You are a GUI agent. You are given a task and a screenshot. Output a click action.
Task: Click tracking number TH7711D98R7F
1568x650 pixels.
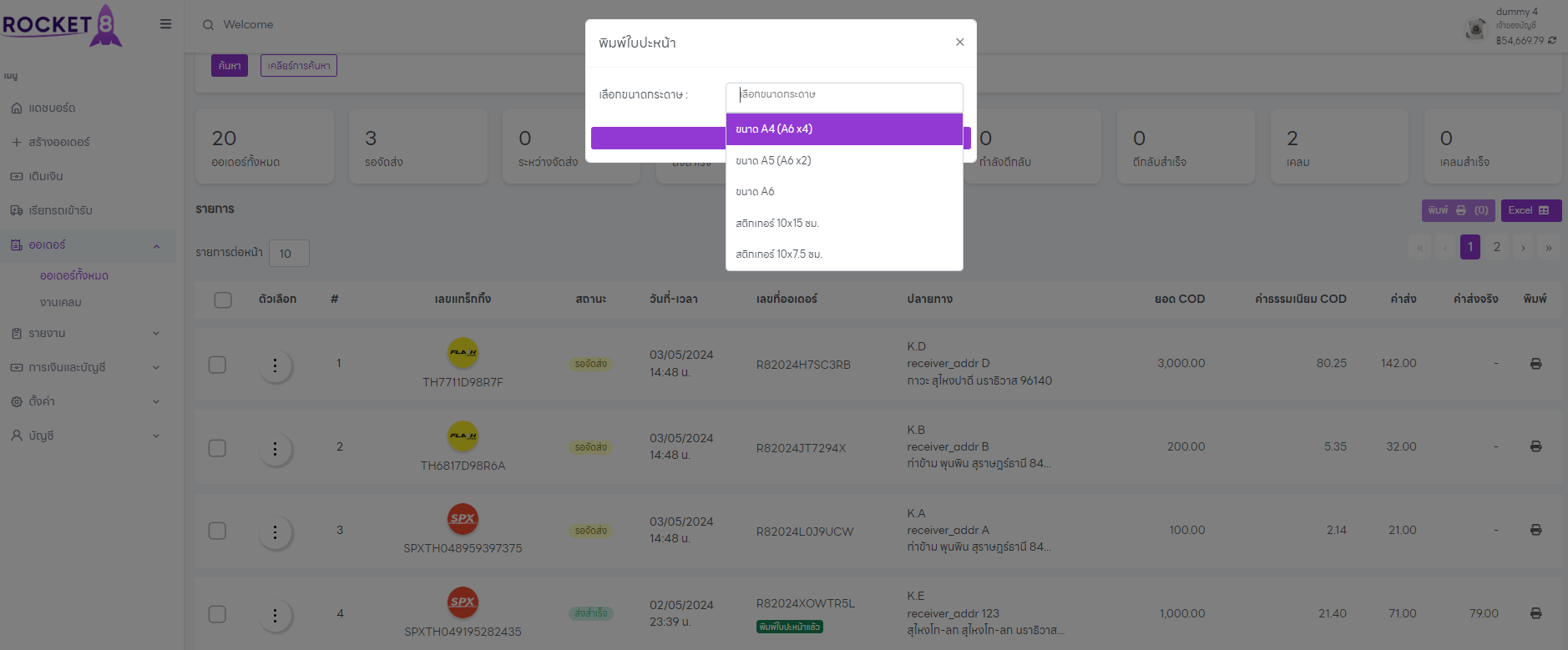pos(463,382)
